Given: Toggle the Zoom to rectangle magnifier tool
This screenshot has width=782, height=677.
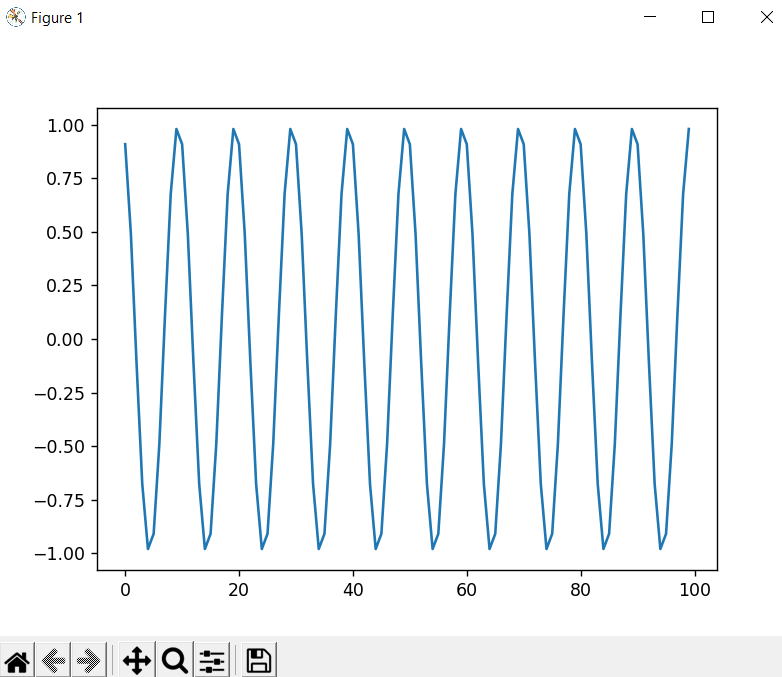Looking at the screenshot, I should coord(174,660).
